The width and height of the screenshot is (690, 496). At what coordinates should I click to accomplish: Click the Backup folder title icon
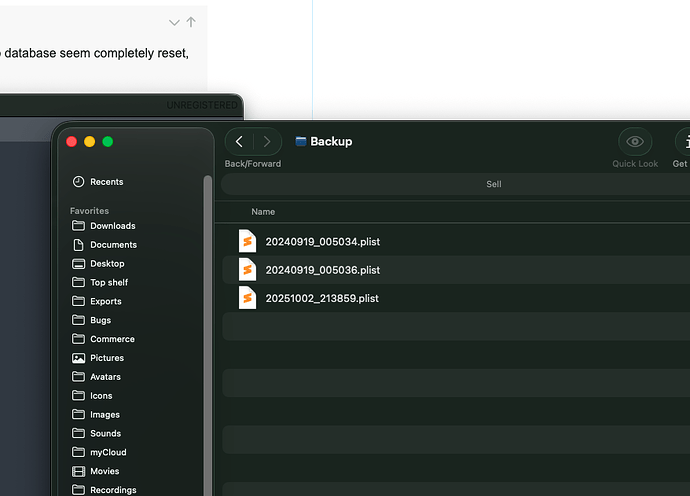coord(301,141)
